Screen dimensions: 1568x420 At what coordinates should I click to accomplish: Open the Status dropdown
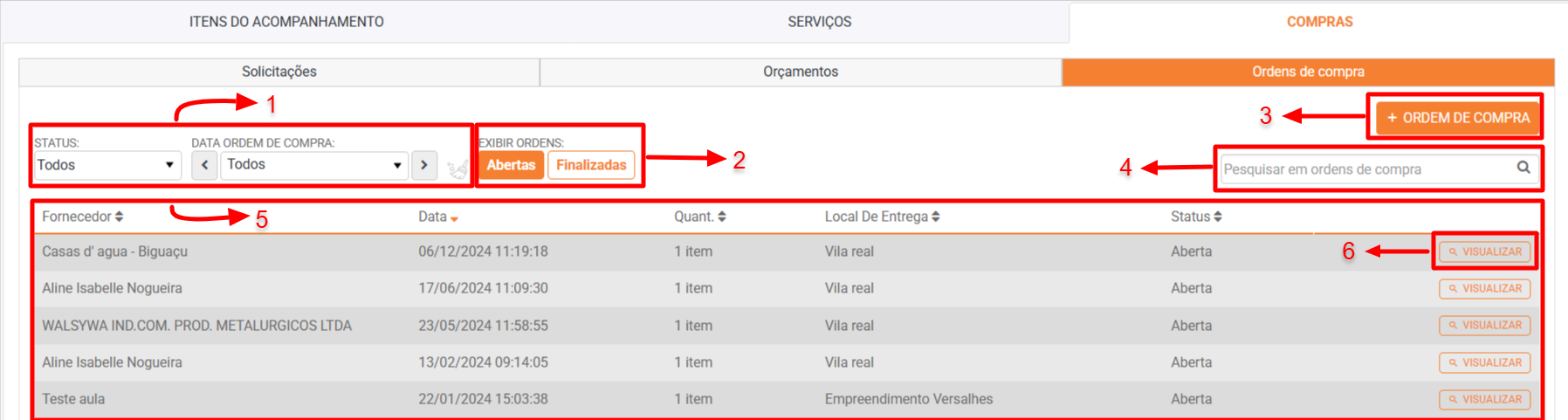pyautogui.click(x=106, y=165)
